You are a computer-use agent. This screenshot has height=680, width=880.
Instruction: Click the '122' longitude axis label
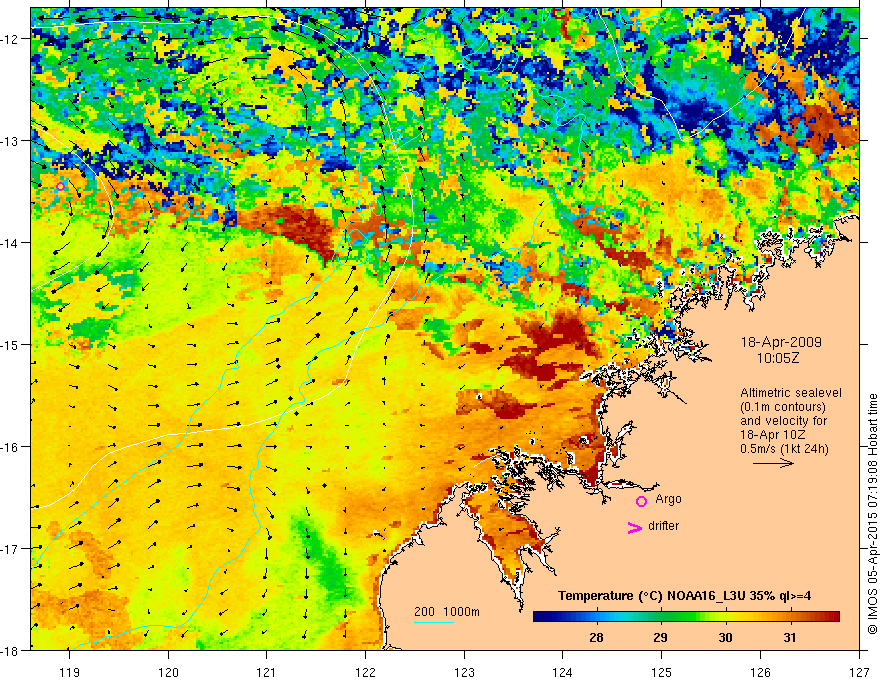coord(365,672)
